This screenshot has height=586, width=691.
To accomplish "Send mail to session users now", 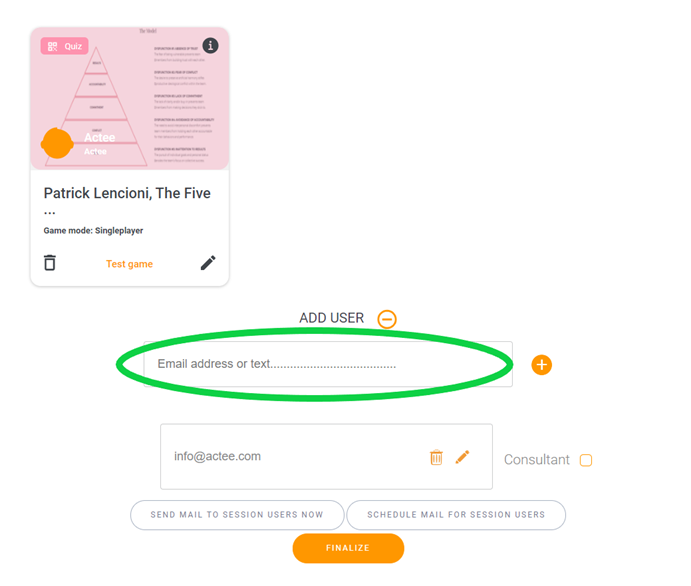I will click(x=237, y=515).
